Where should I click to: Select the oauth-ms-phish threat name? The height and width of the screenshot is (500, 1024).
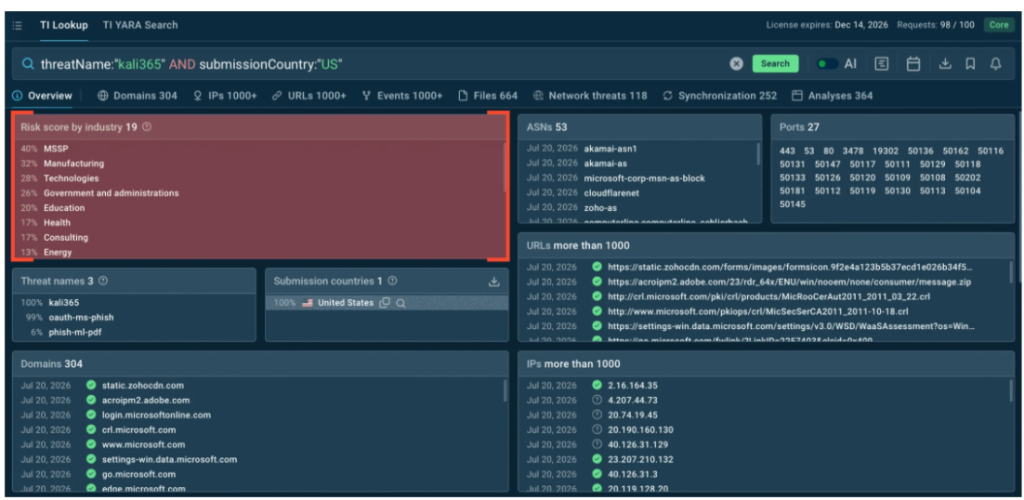(x=81, y=317)
